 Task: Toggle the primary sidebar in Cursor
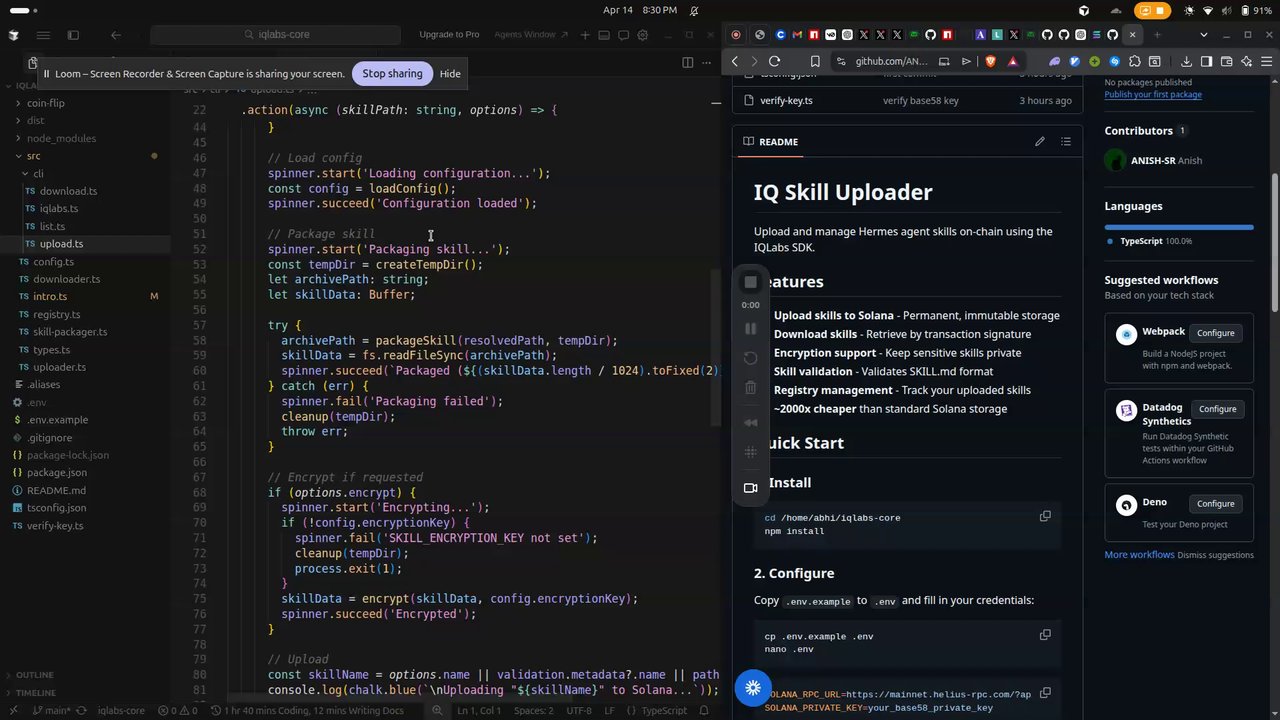pyautogui.click(x=73, y=35)
